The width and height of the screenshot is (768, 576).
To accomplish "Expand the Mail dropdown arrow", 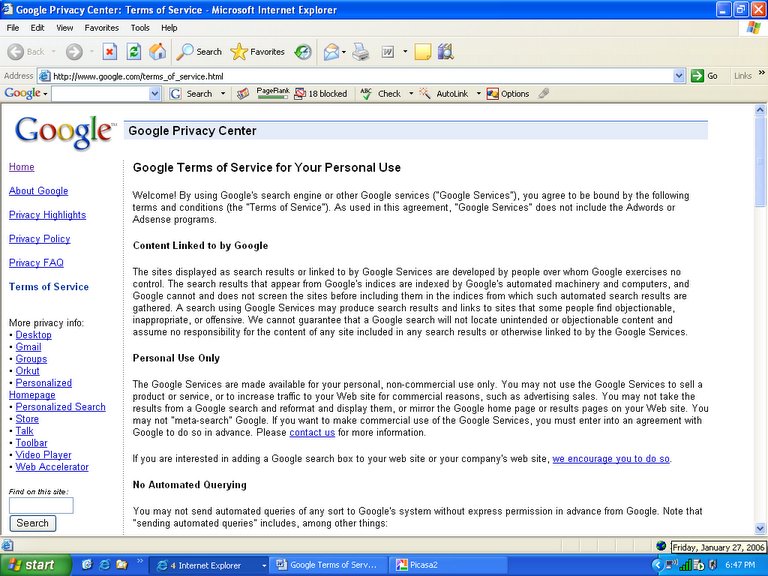I will pos(344,51).
